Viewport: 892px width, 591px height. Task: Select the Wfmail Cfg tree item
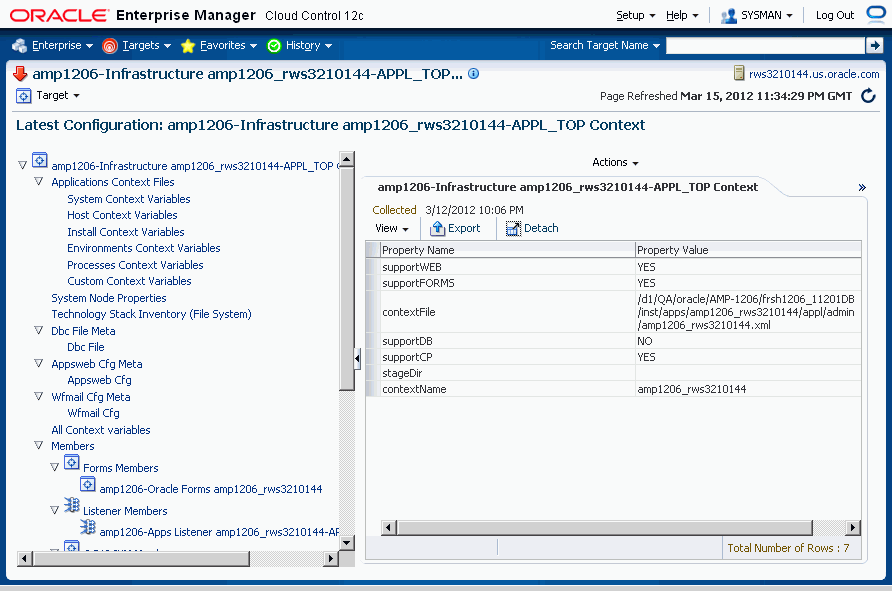tap(93, 413)
